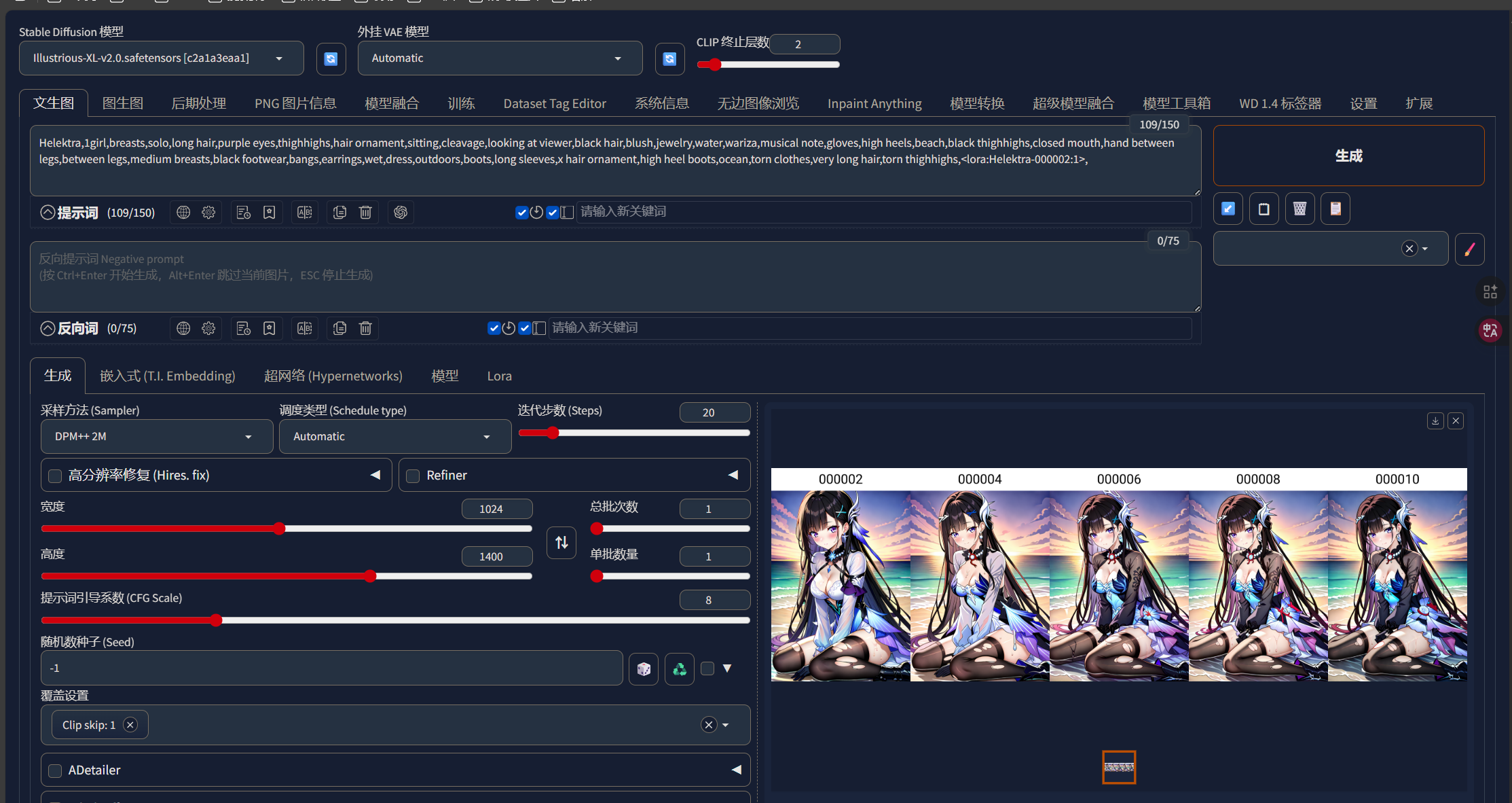Click the floating Chinese-English translate icon

(x=1490, y=330)
